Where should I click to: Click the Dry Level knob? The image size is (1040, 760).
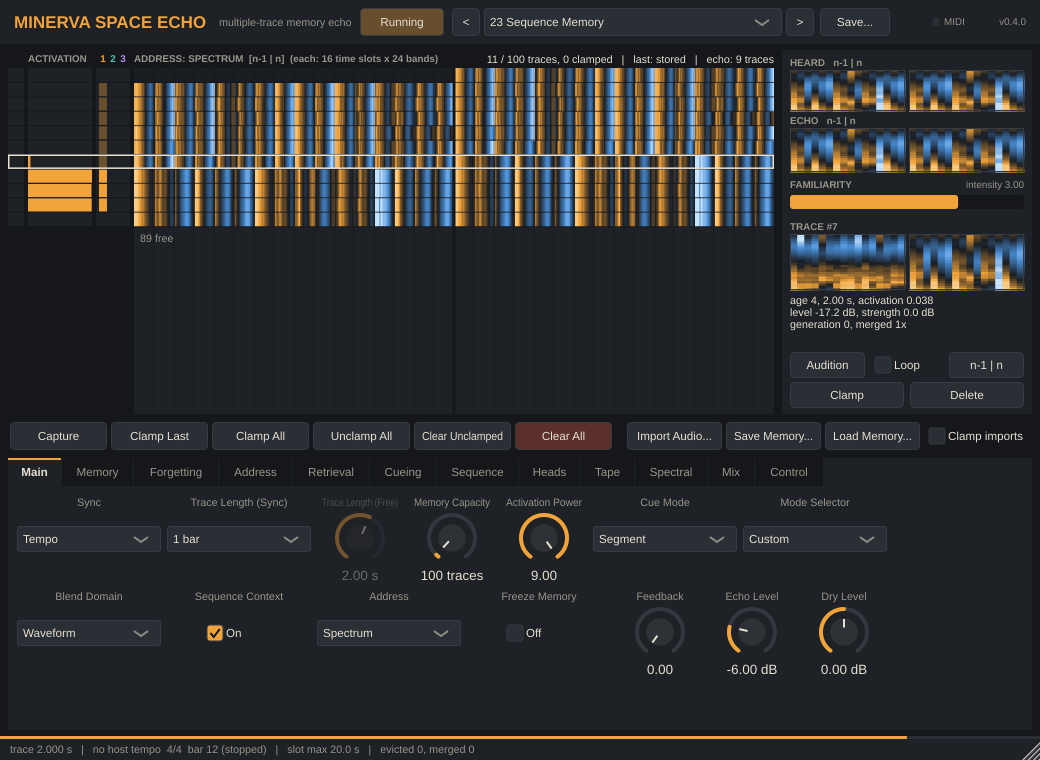pyautogui.click(x=844, y=631)
